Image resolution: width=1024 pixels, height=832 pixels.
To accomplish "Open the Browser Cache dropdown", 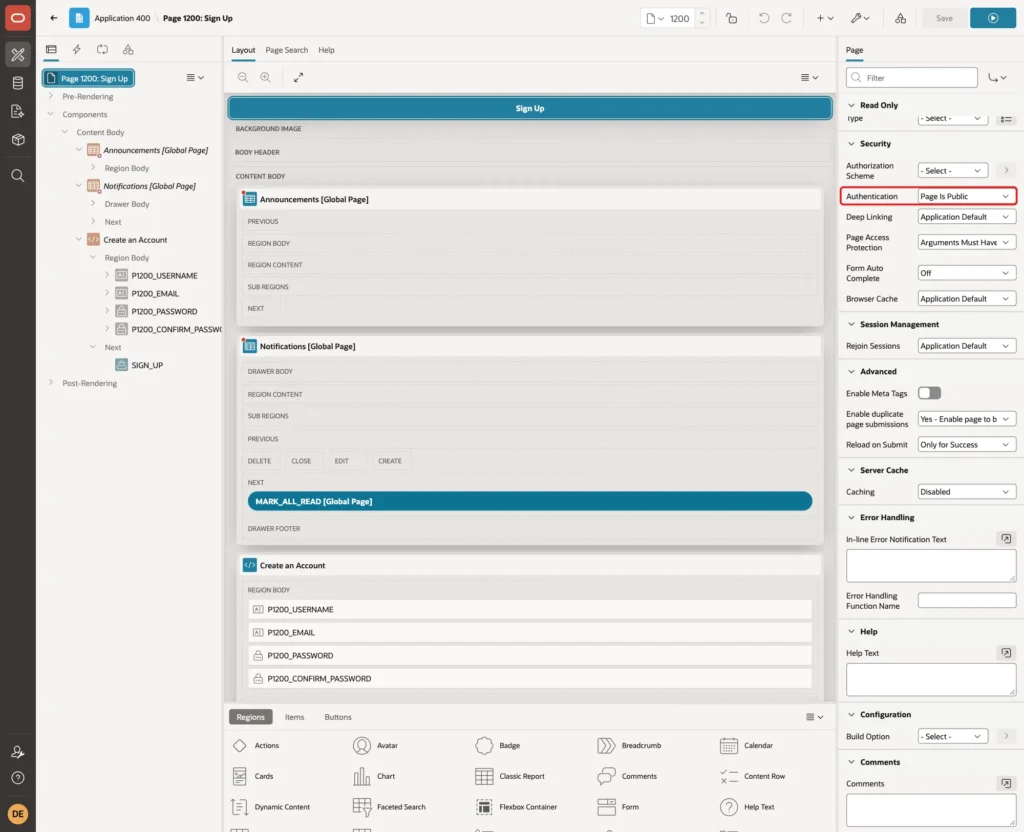I will pos(966,298).
